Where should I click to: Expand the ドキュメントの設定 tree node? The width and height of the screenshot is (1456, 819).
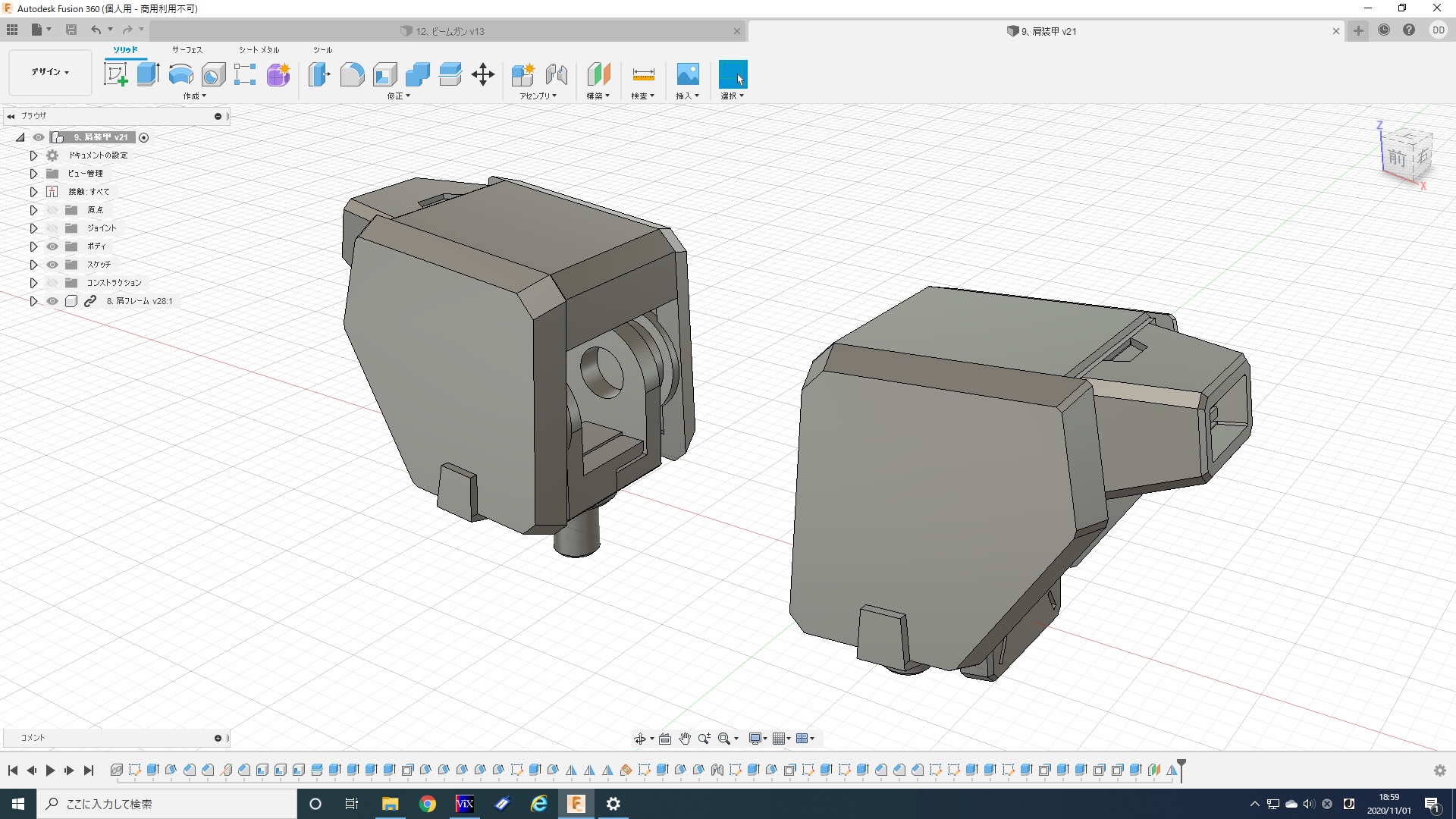pos(33,155)
